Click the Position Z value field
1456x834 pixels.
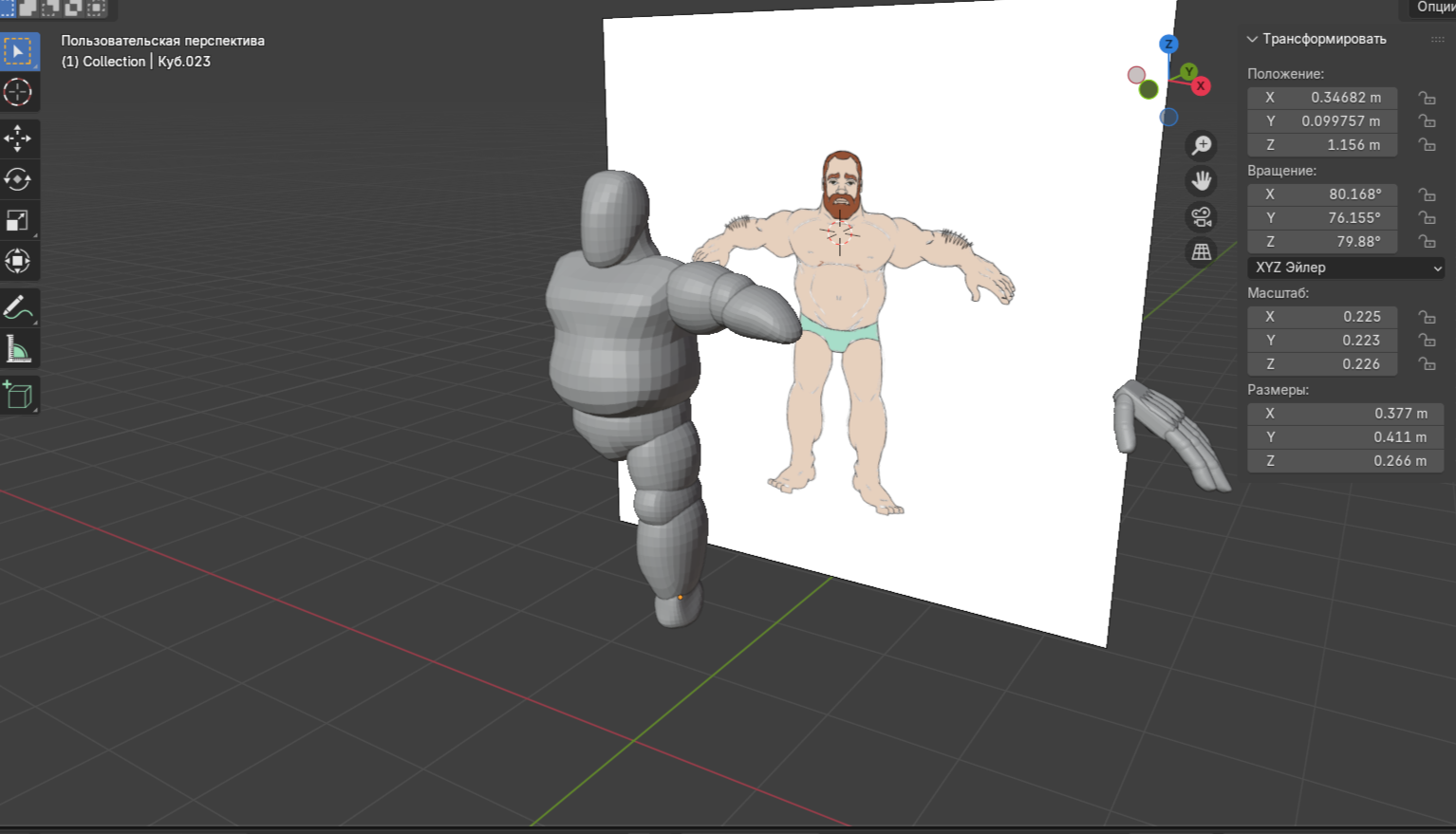coord(1322,145)
